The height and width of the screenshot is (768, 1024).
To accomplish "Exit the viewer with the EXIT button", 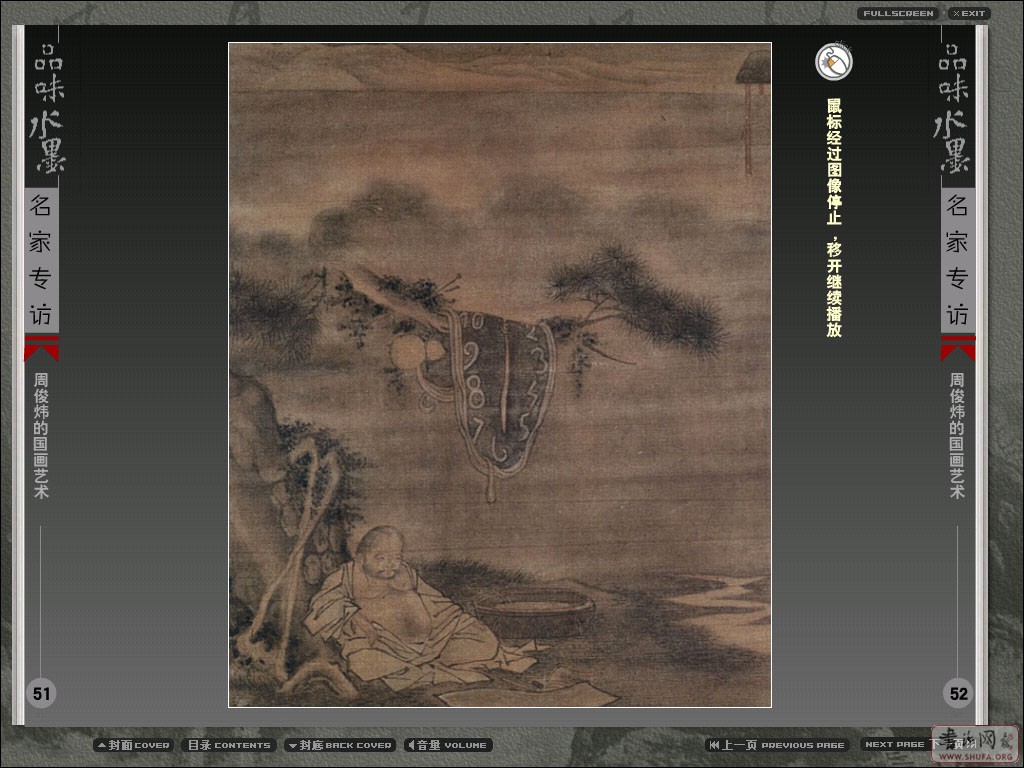I will click(x=969, y=14).
